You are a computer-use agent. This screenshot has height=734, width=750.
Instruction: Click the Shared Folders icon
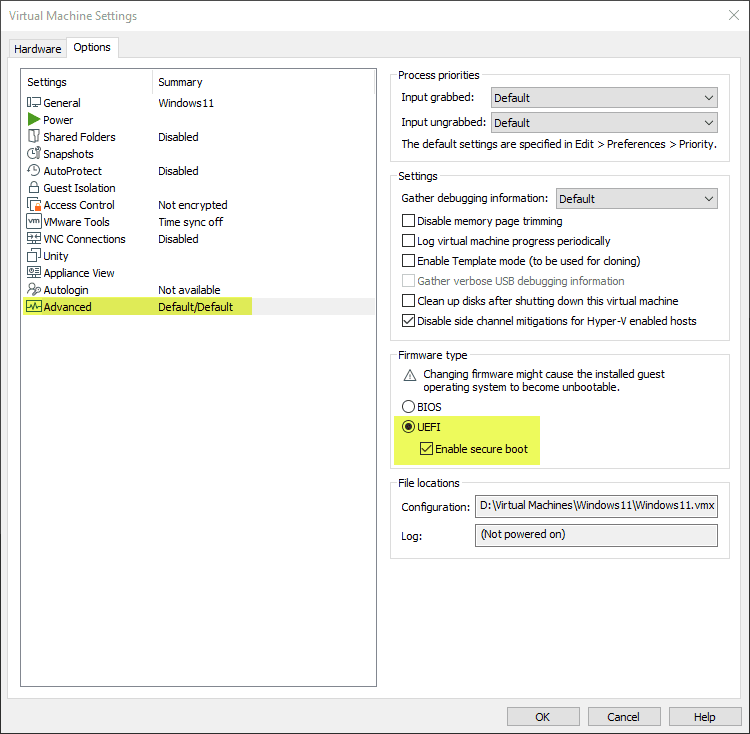[33, 136]
